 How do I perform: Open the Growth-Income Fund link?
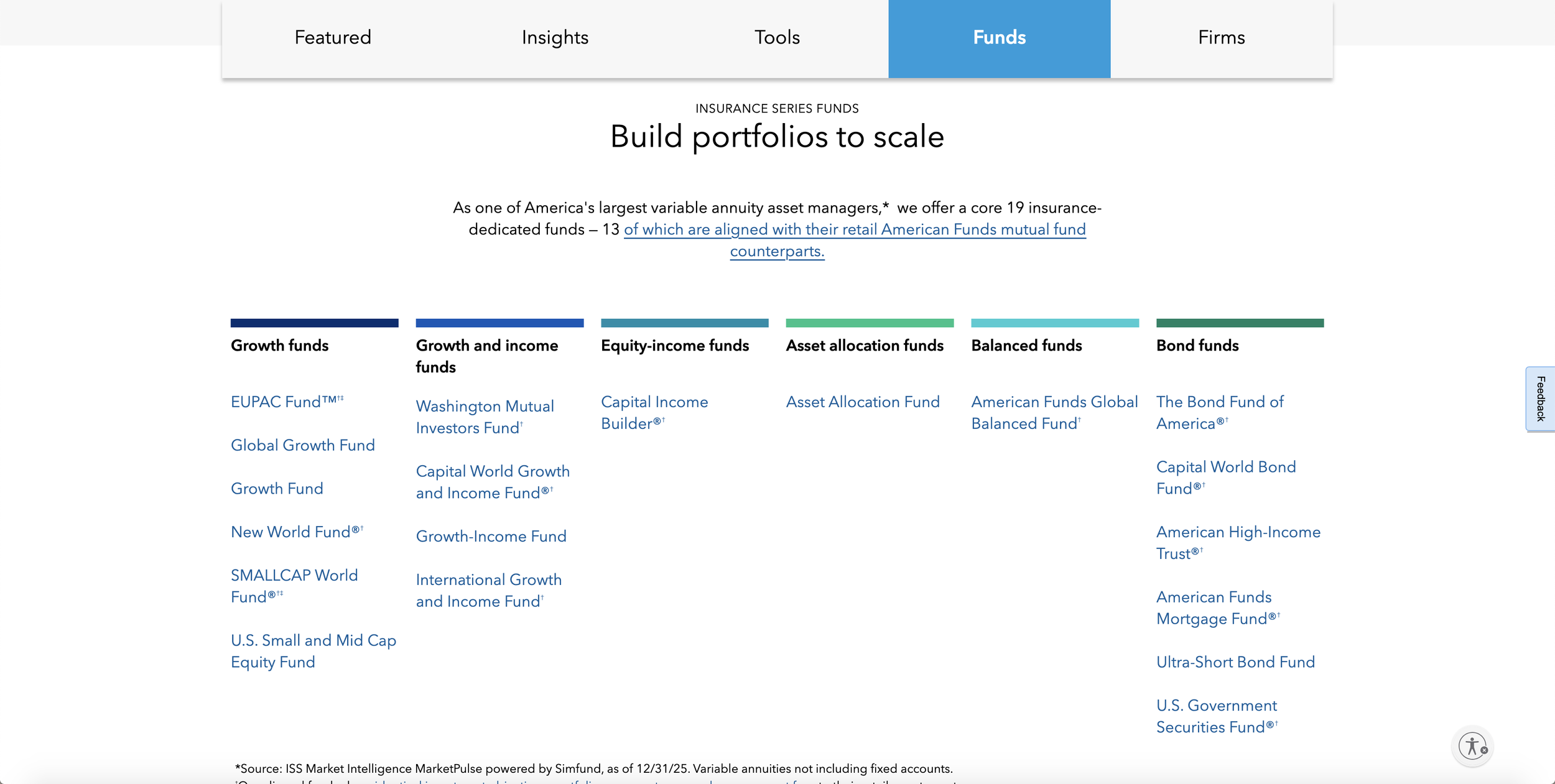point(491,537)
